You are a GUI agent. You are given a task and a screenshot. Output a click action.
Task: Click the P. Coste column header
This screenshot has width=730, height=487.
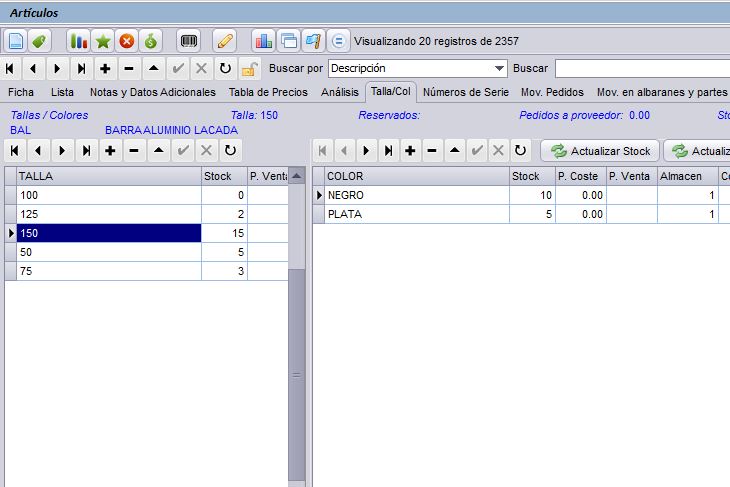pyautogui.click(x=581, y=176)
